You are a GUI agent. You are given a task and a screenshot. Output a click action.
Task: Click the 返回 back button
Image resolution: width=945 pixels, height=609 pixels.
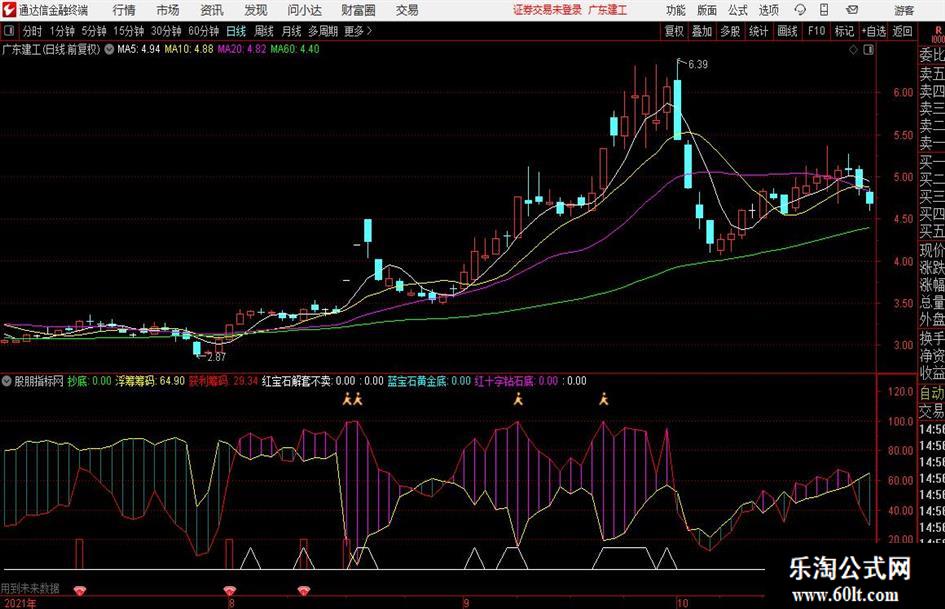point(902,31)
